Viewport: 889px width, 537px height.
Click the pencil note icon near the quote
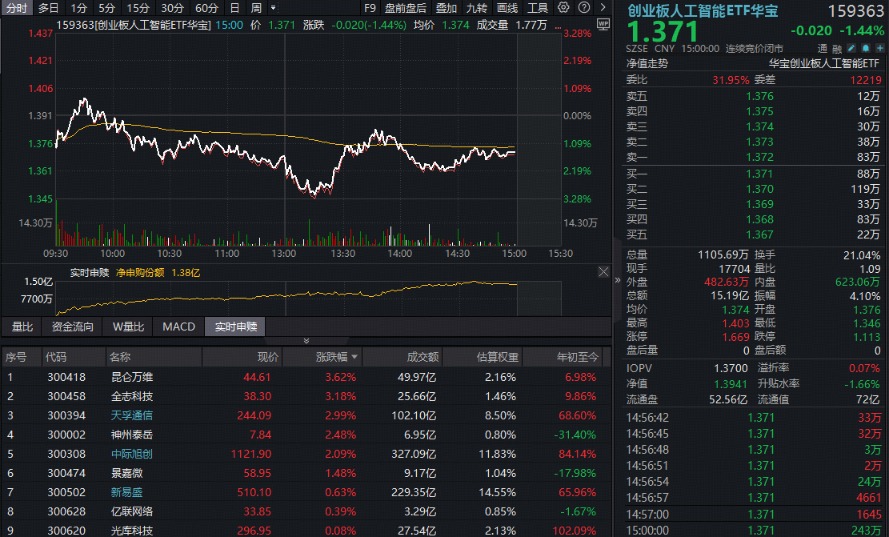[x=852, y=49]
